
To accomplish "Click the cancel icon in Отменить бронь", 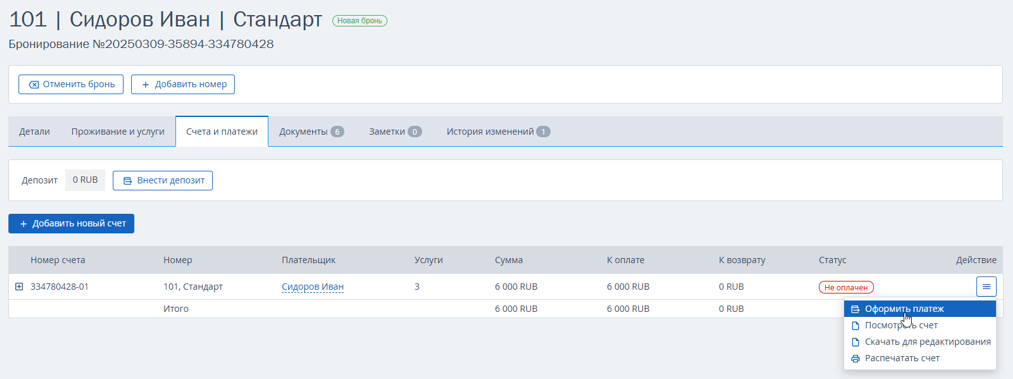I will point(34,85).
